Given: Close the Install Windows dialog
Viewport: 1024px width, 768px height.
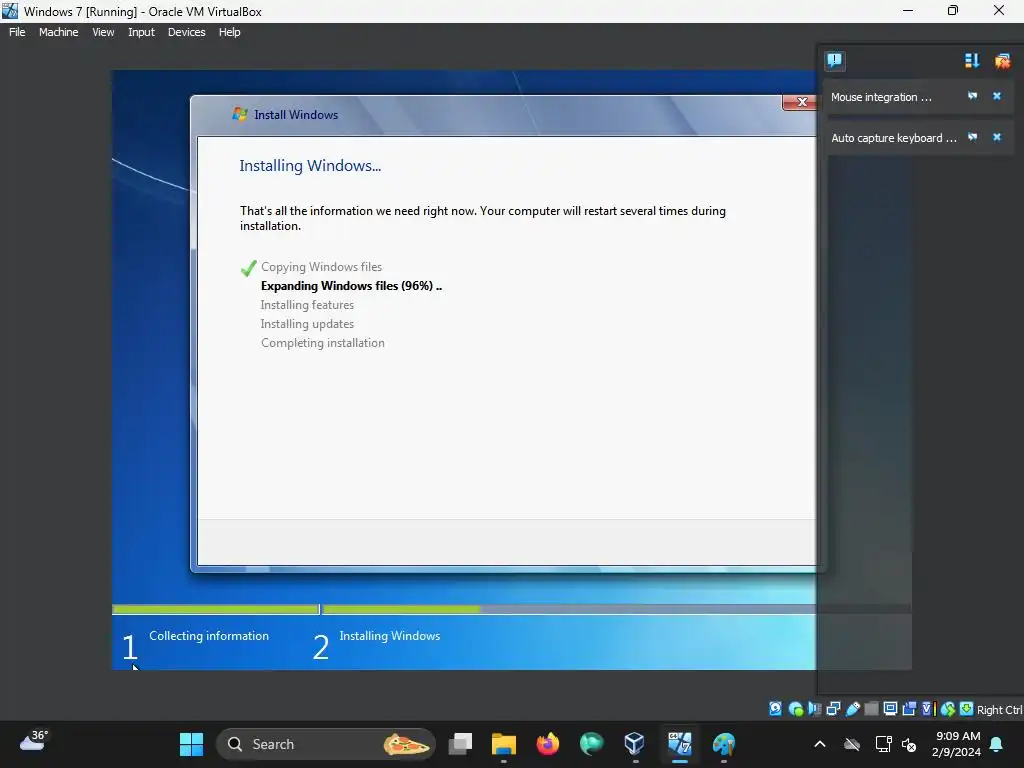Looking at the screenshot, I should 800,102.
